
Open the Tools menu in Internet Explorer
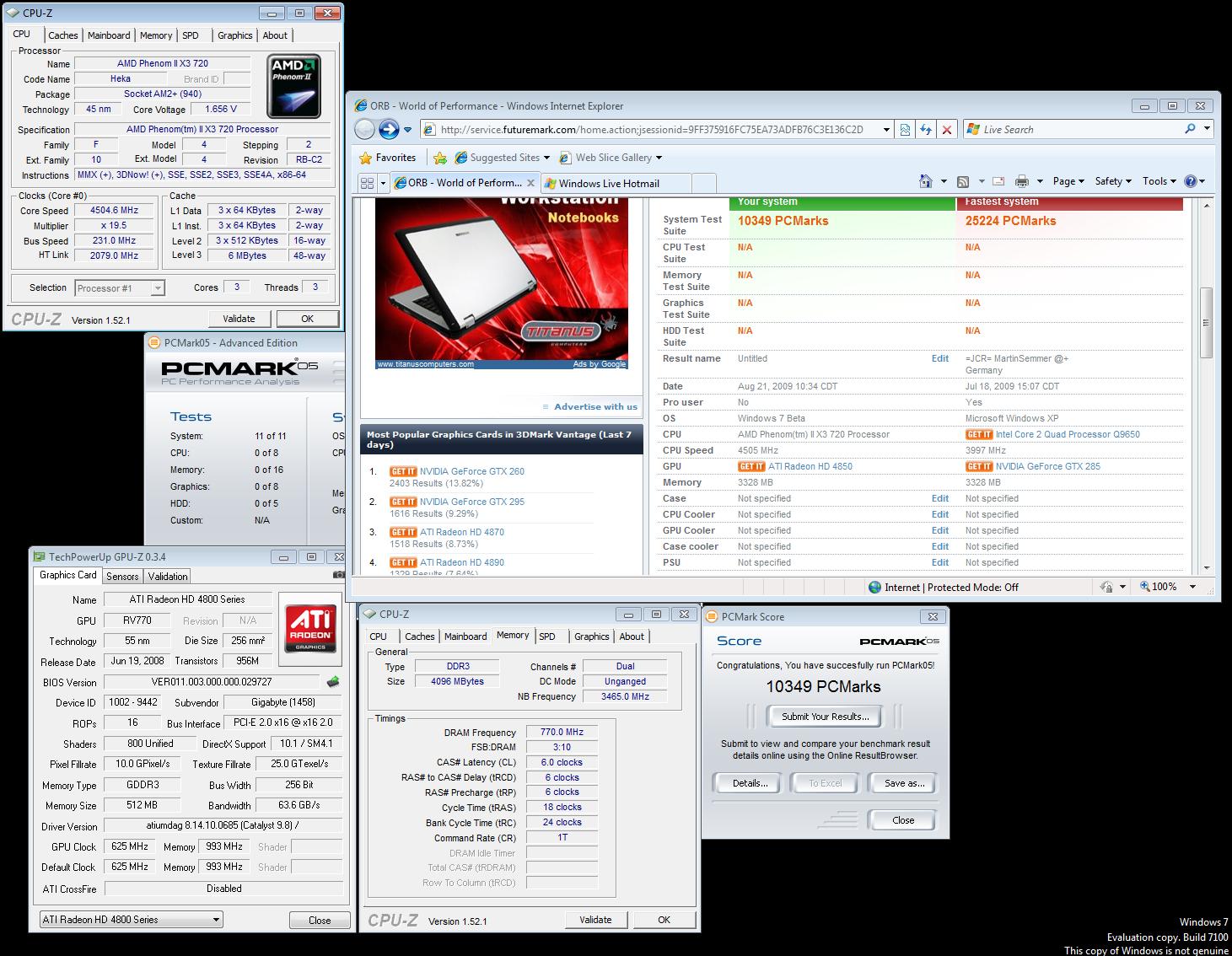[x=1159, y=181]
